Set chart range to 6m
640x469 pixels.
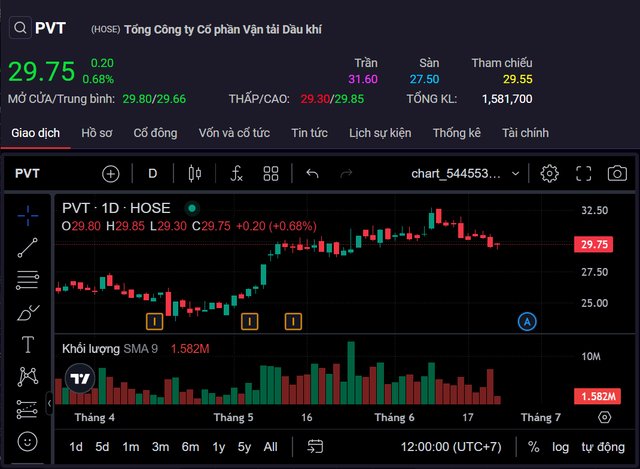coord(190,447)
